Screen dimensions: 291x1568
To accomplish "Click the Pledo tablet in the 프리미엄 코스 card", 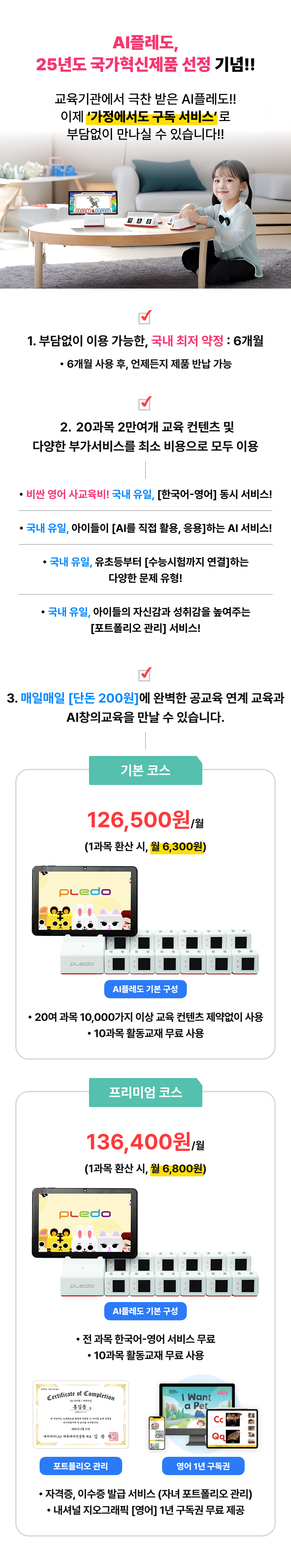I will coord(85,1222).
